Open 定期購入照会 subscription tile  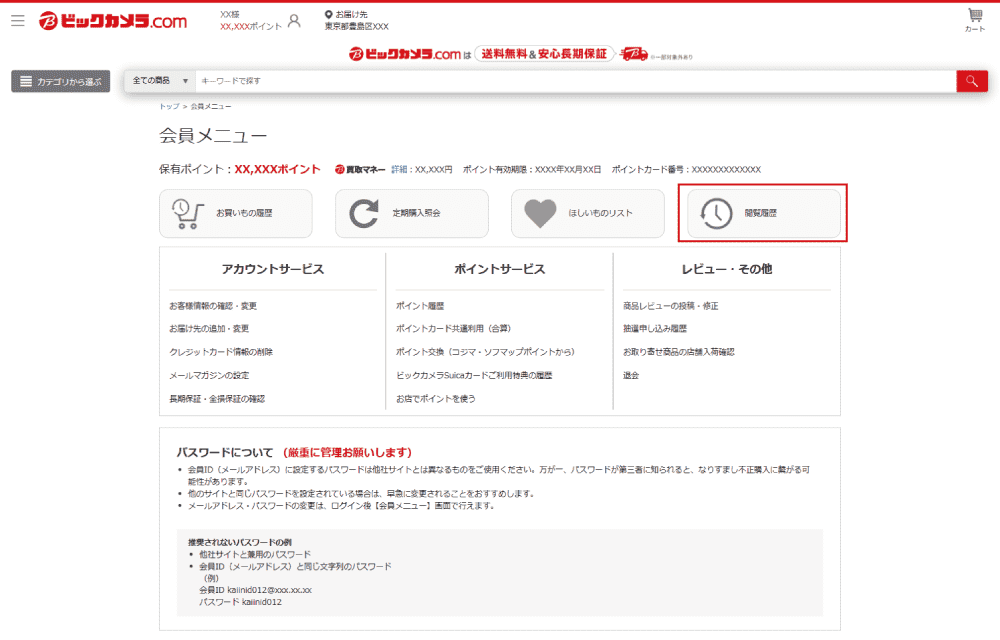point(411,213)
